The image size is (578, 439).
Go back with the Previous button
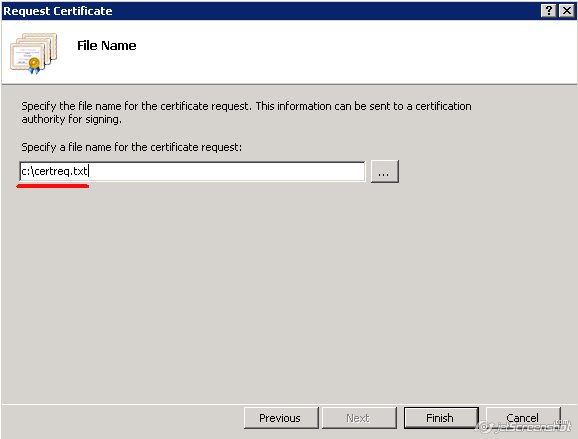coord(281,418)
